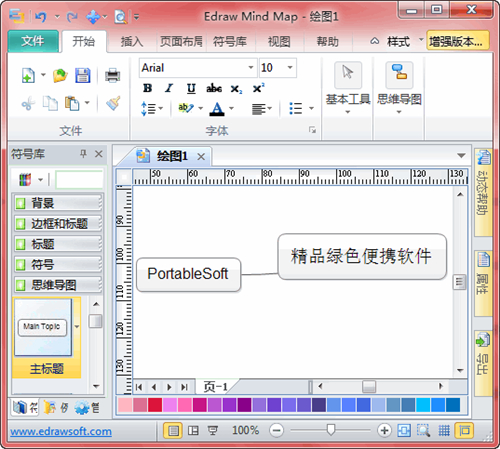Click the zoom region magnifier icon
This screenshot has height=449, width=500.
(423, 430)
